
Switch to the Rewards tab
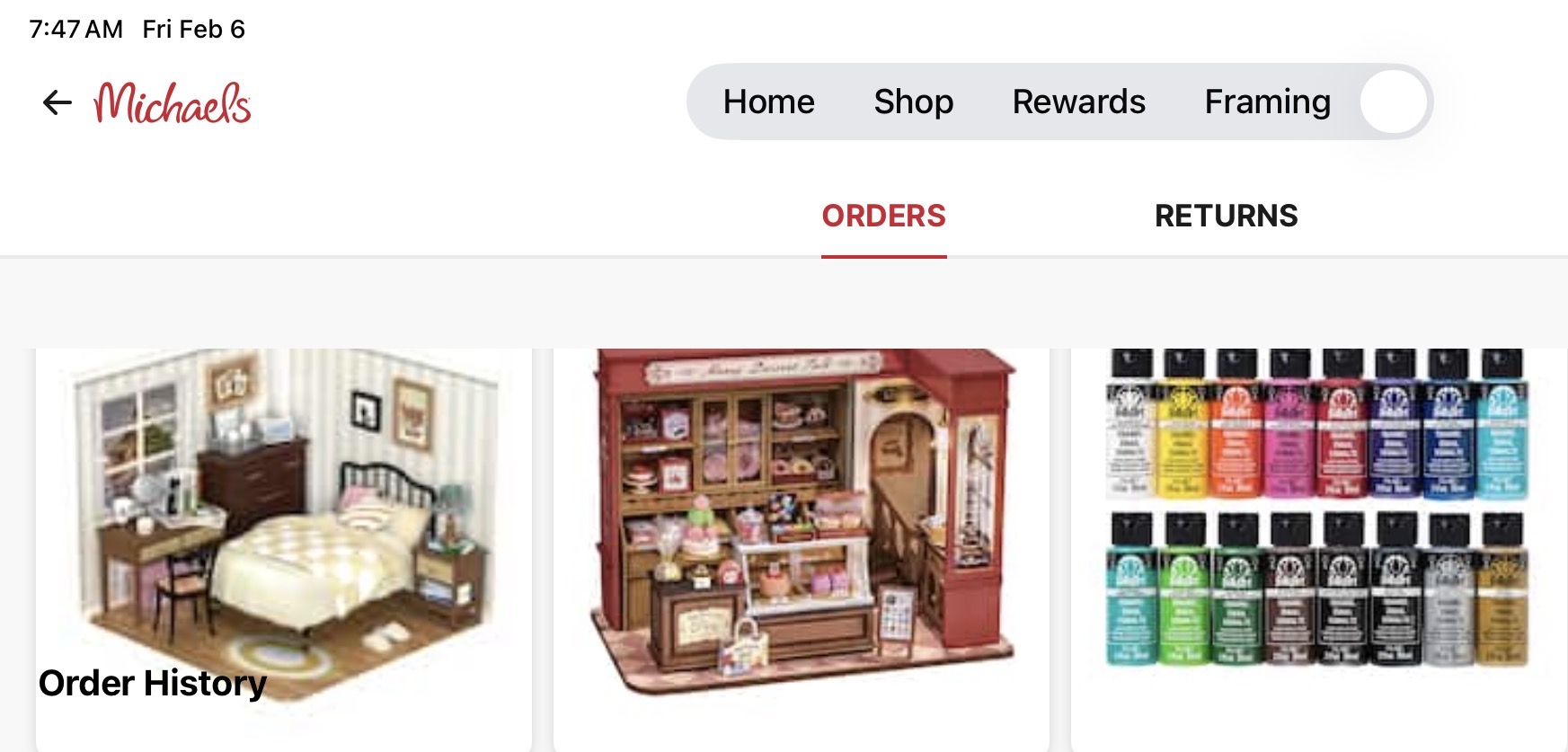(1078, 102)
